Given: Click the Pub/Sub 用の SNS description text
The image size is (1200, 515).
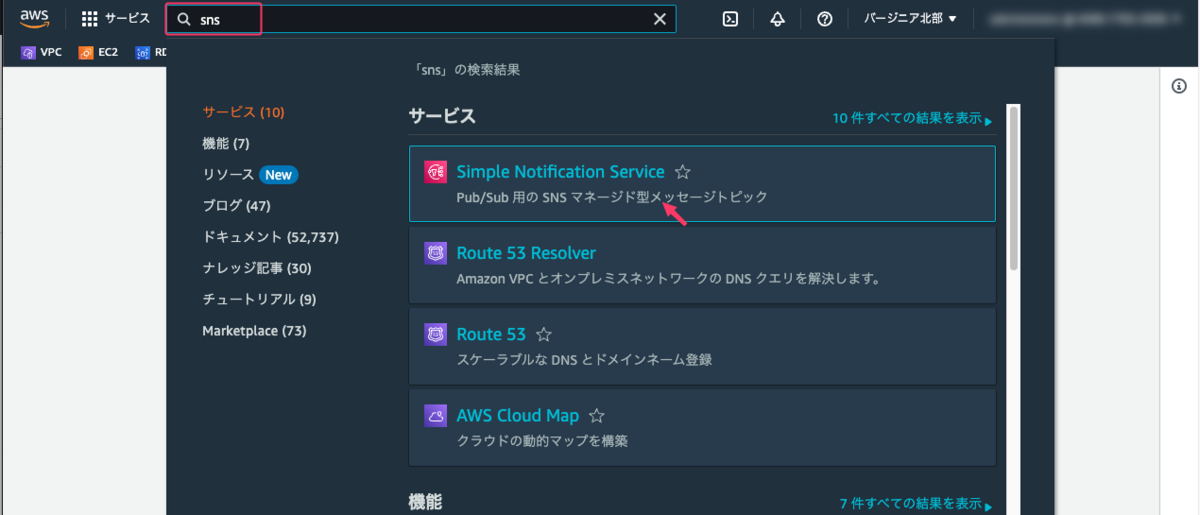Looking at the screenshot, I should 612,198.
